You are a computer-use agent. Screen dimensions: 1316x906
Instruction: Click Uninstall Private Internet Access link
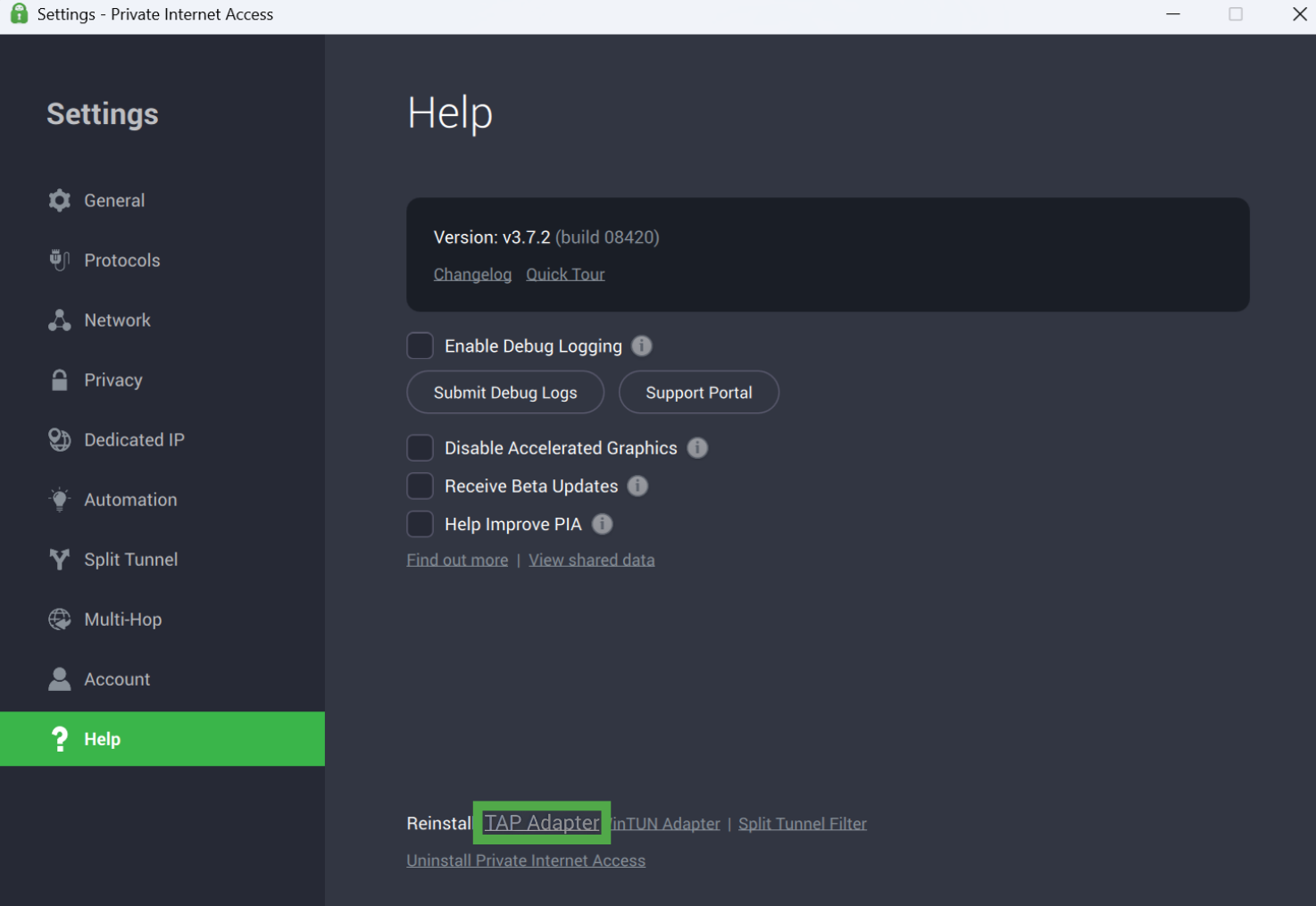[526, 860]
